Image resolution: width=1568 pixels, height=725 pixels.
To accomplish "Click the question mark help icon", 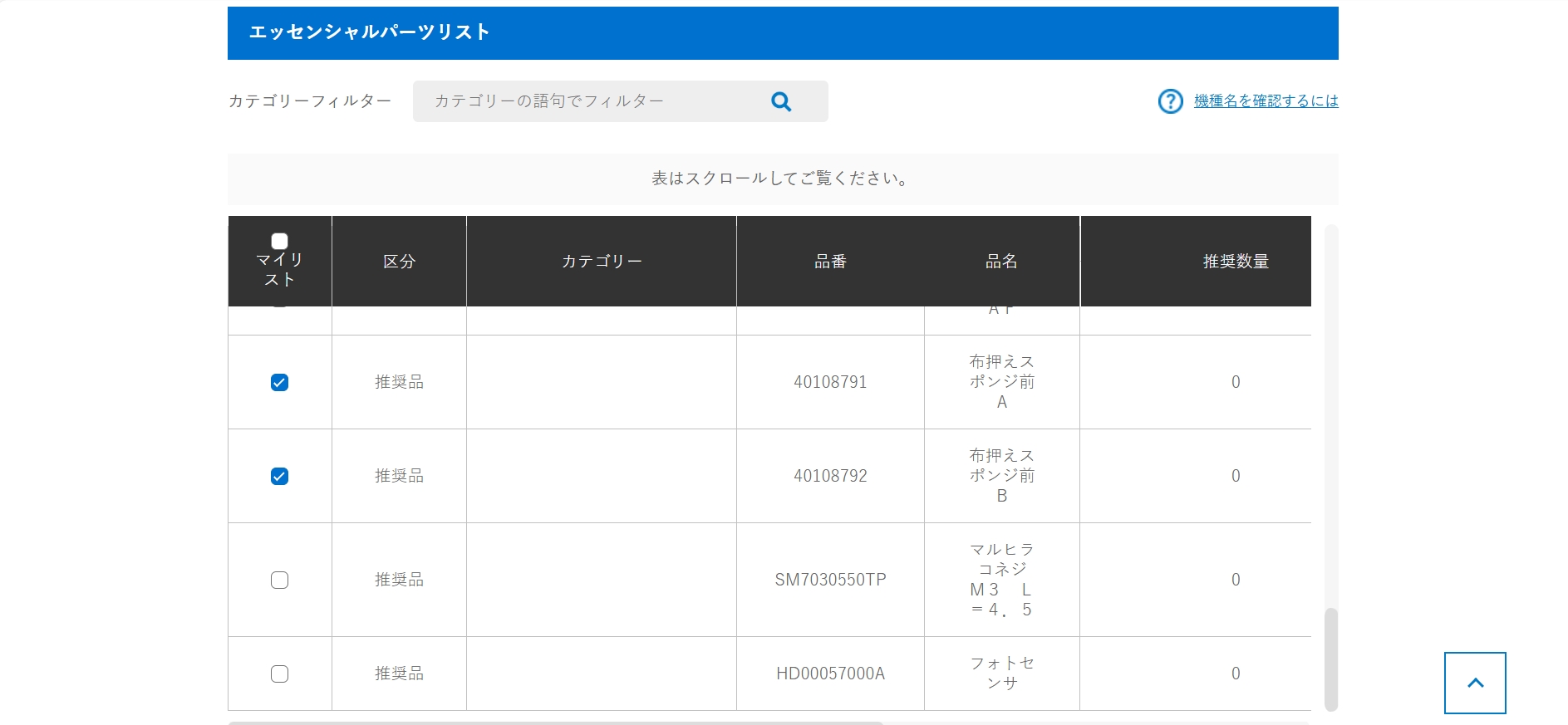I will (x=1170, y=101).
